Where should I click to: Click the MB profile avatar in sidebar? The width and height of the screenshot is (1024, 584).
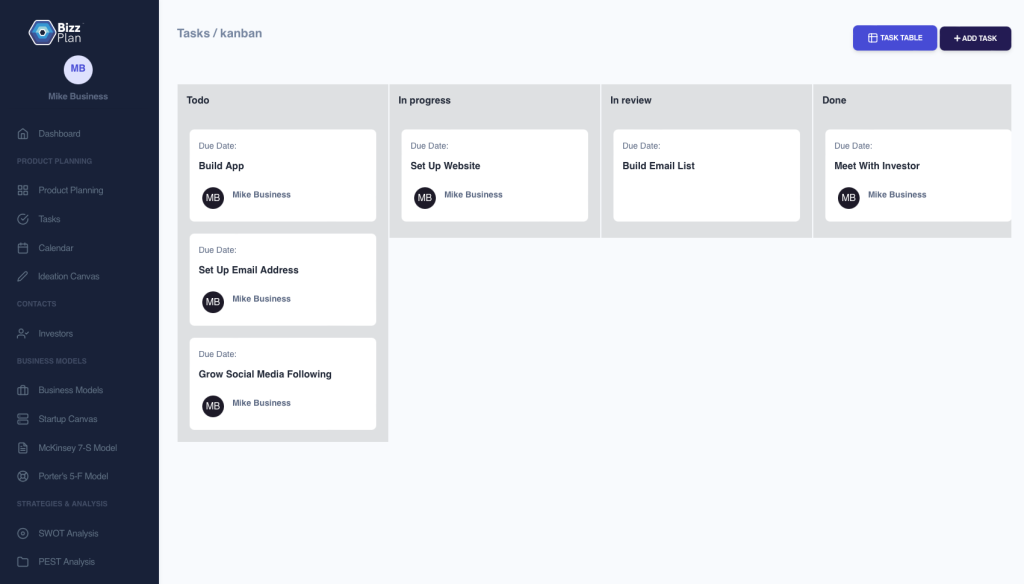point(78,68)
